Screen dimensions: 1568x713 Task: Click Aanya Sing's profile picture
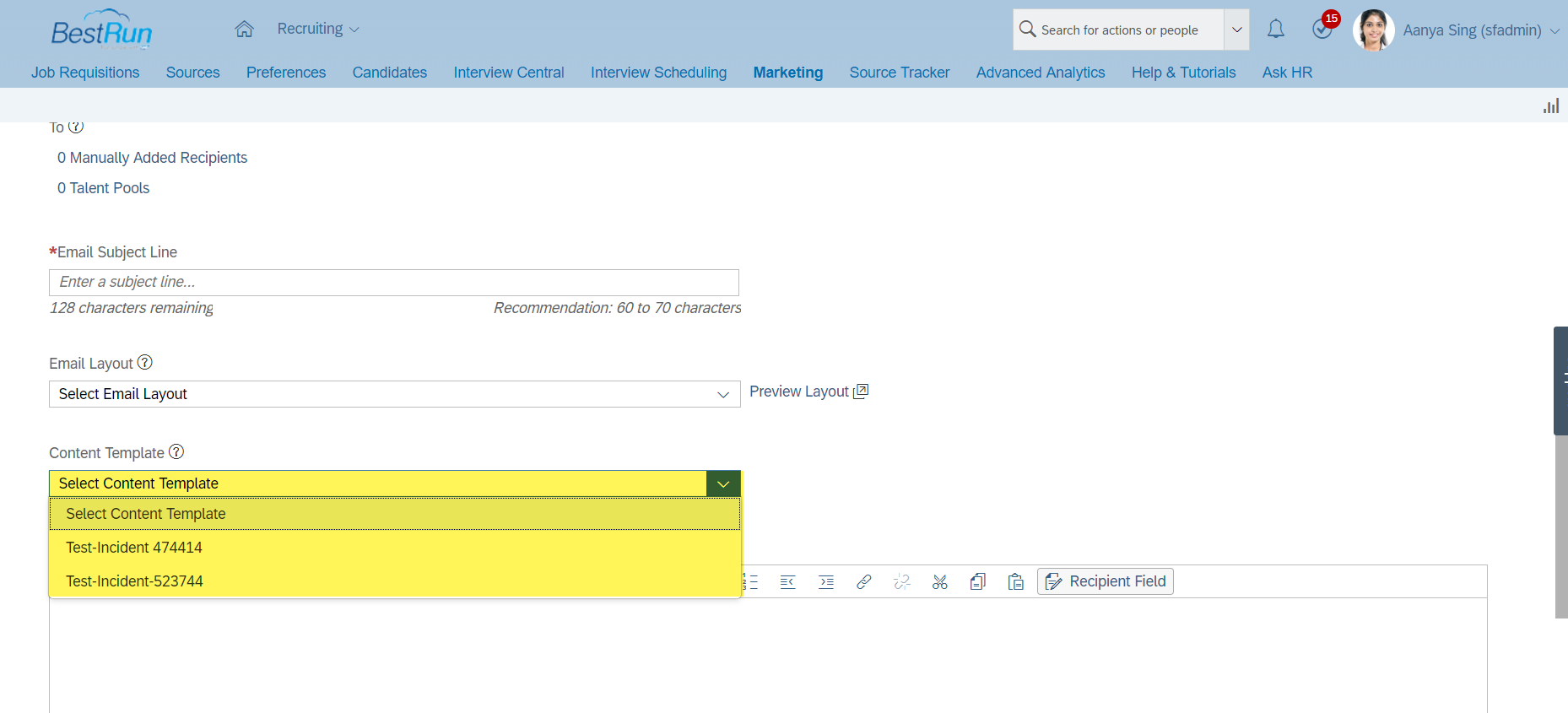pos(1373,30)
